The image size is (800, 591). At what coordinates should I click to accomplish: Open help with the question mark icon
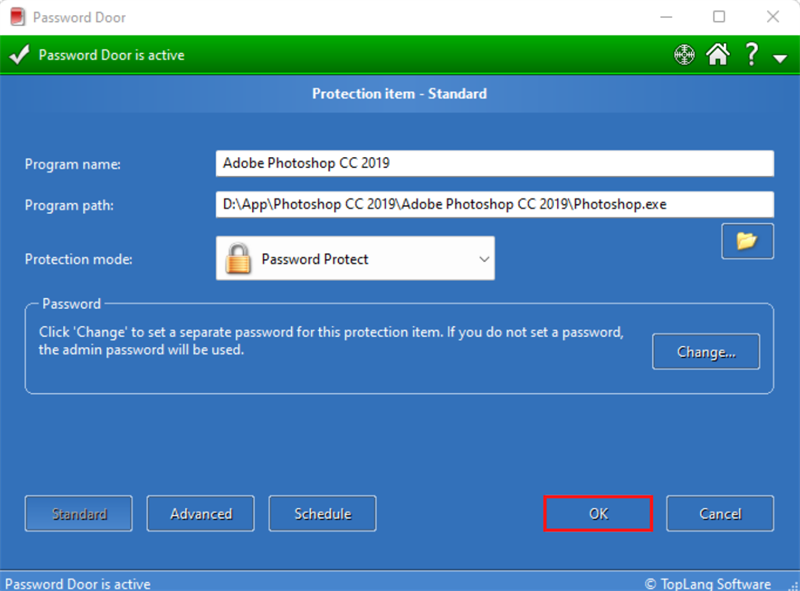coord(751,54)
